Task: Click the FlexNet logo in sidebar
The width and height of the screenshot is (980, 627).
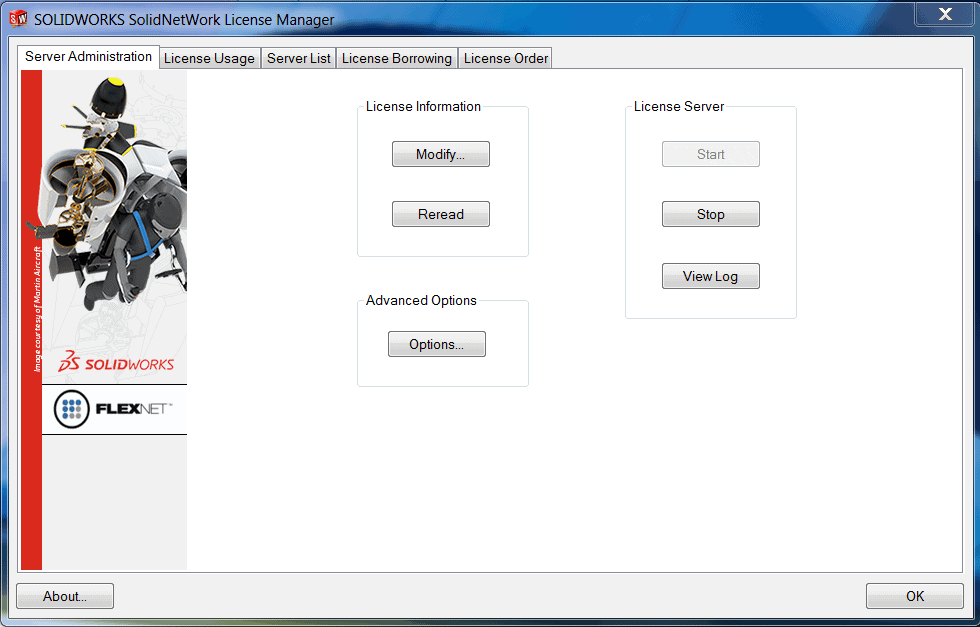Action: point(114,409)
